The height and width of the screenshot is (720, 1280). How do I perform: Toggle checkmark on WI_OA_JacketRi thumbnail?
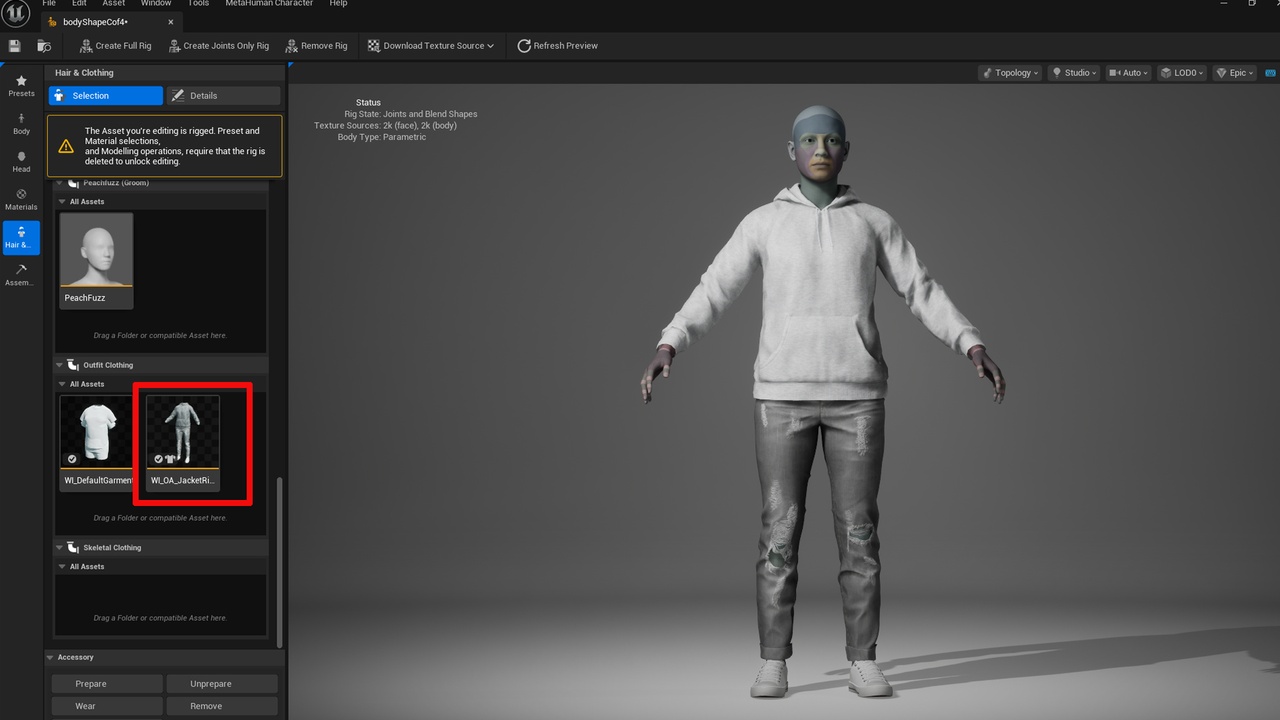[x=158, y=459]
